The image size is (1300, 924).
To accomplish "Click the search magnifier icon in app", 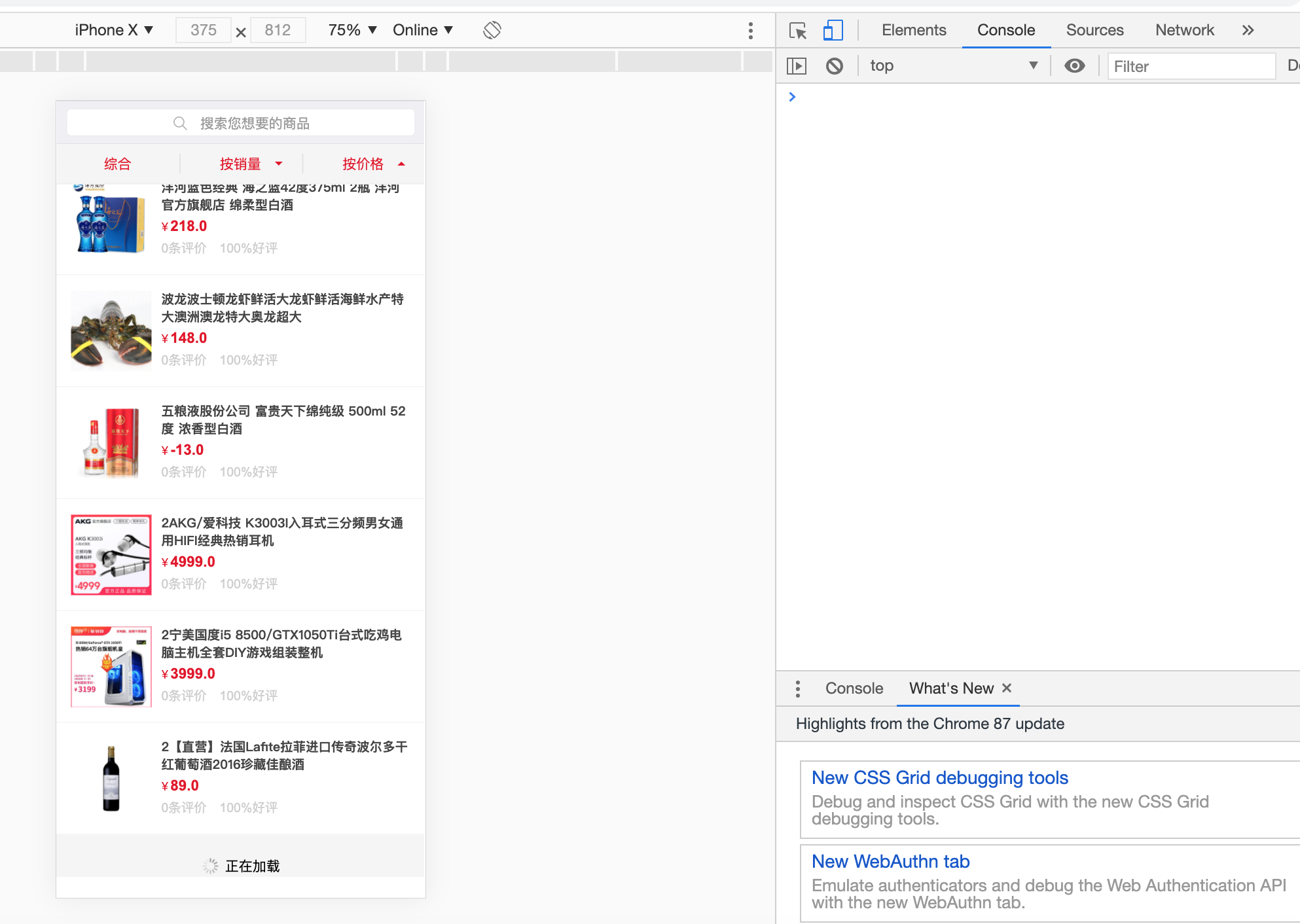I will (180, 123).
